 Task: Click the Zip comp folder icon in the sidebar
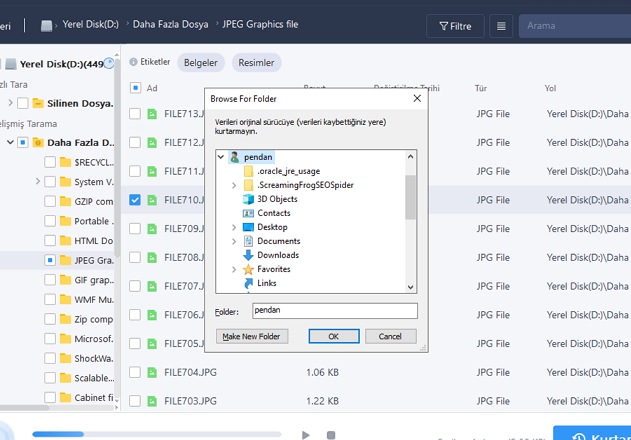(x=65, y=319)
